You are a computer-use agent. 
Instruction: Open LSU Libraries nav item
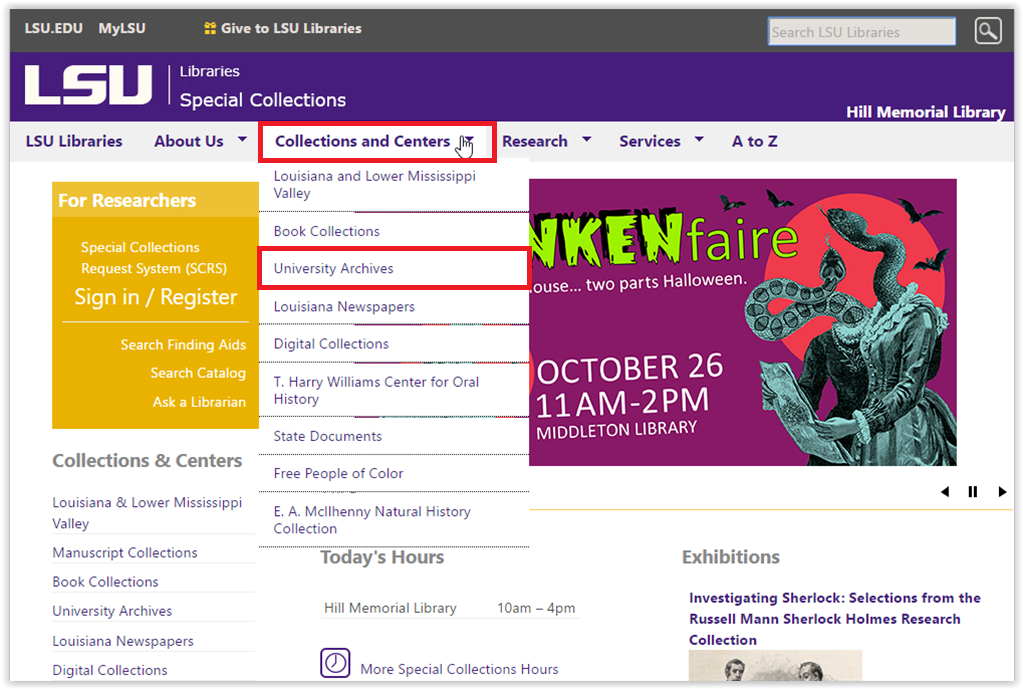(74, 141)
